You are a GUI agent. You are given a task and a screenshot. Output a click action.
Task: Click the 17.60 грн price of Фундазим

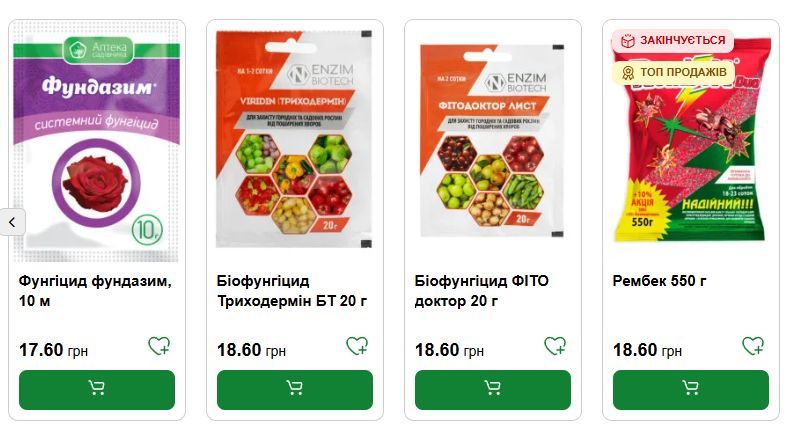(54, 350)
